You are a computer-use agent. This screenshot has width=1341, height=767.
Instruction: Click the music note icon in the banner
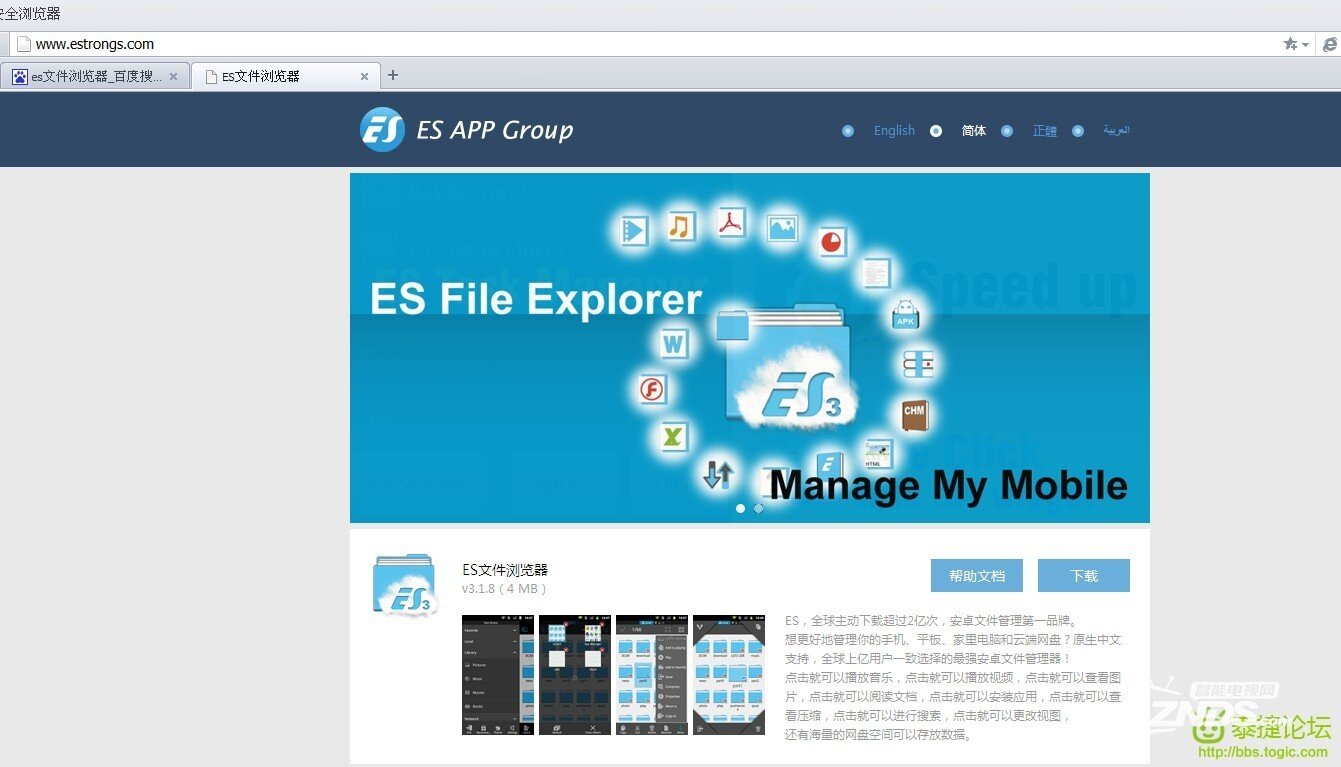coord(681,226)
